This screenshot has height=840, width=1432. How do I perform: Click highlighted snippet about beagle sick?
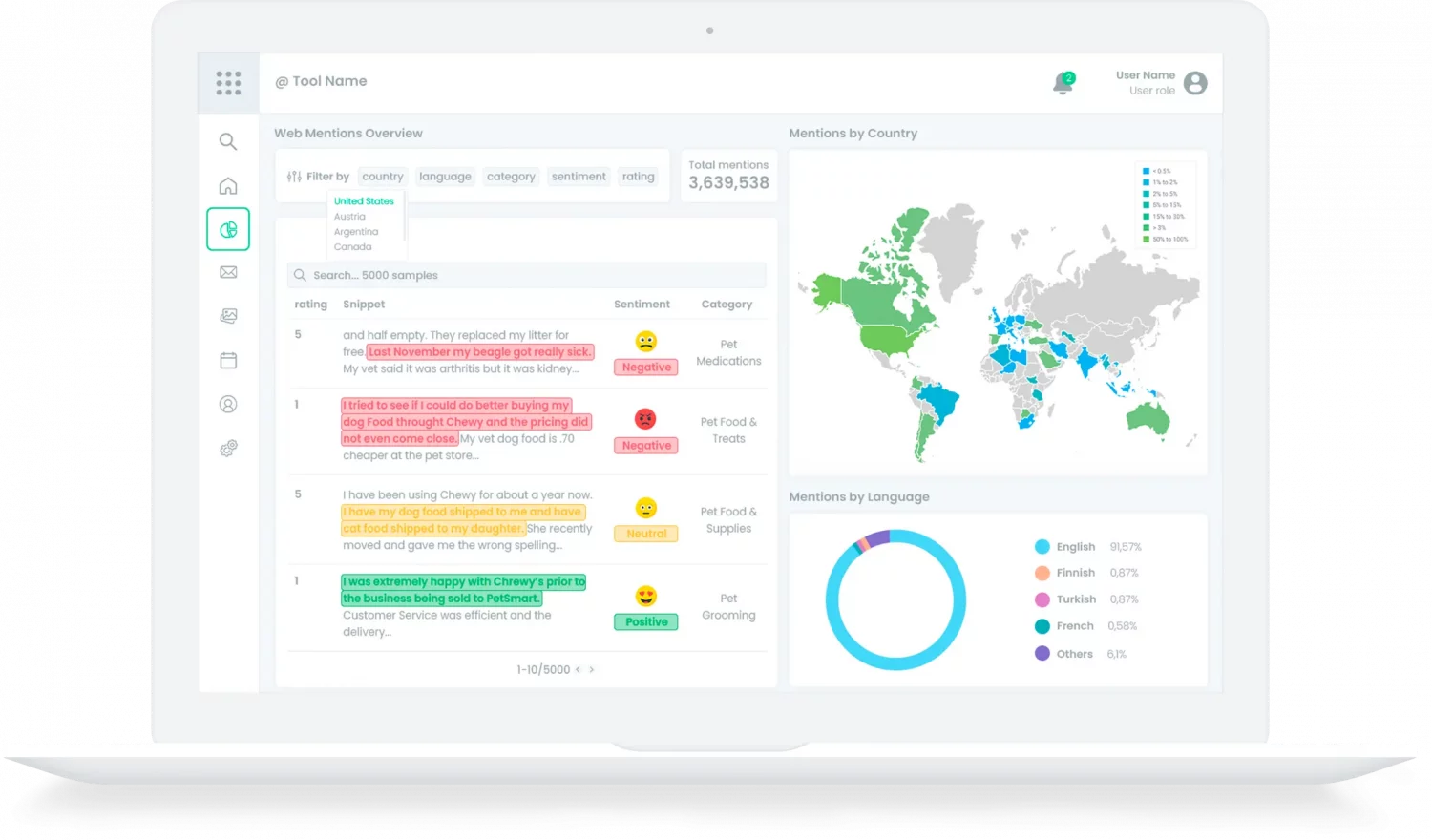[x=480, y=352]
